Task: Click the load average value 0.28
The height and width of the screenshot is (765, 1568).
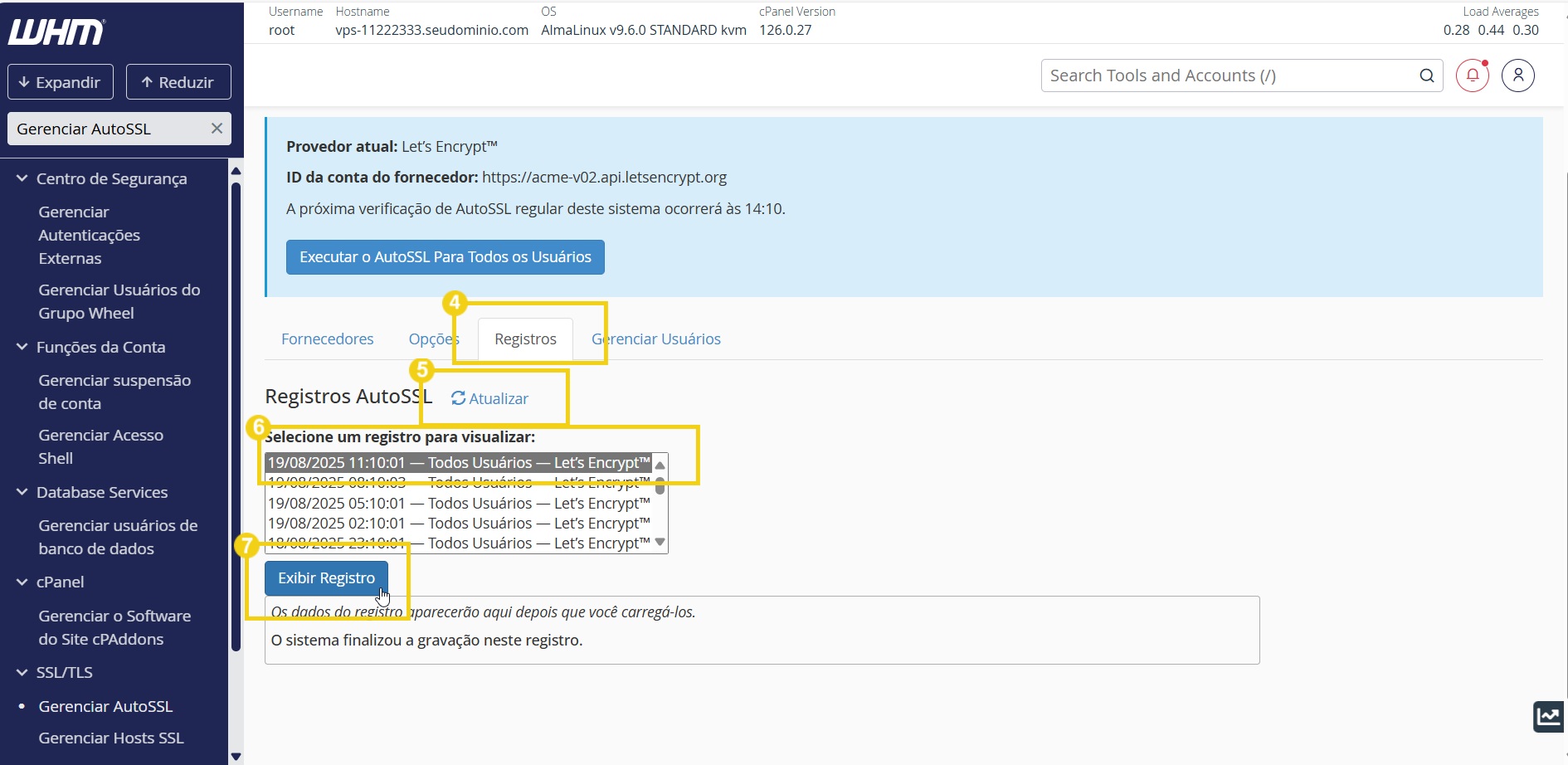Action: (1456, 30)
